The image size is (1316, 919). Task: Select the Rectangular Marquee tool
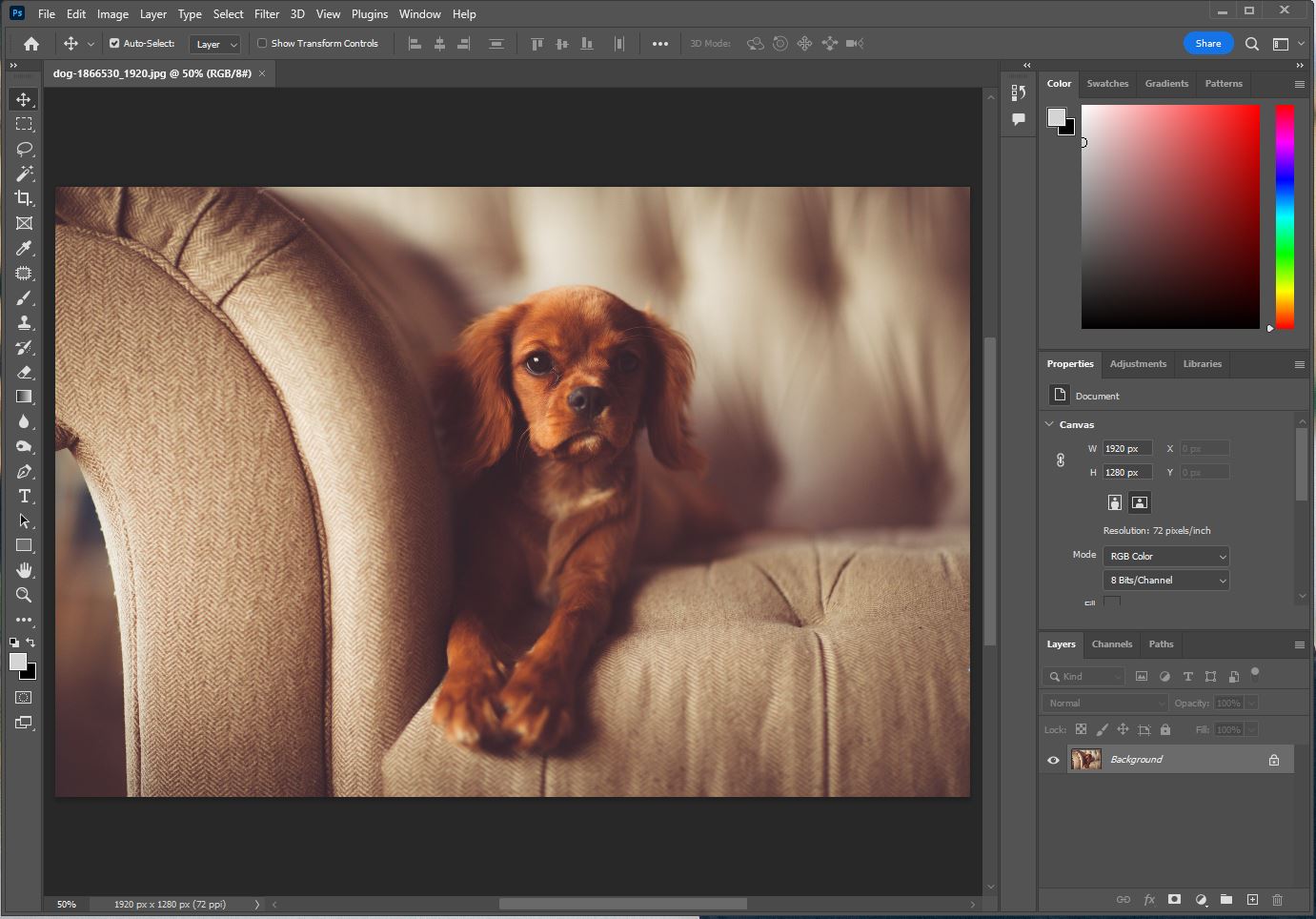24,124
